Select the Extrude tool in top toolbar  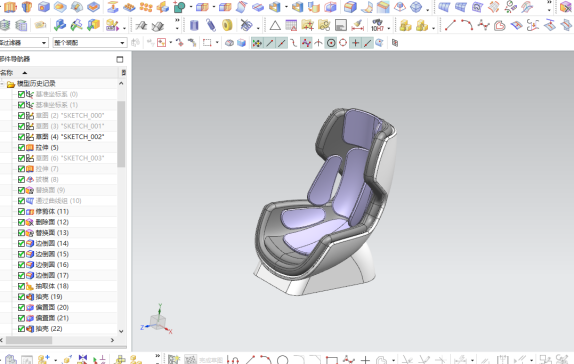tap(10, 7)
